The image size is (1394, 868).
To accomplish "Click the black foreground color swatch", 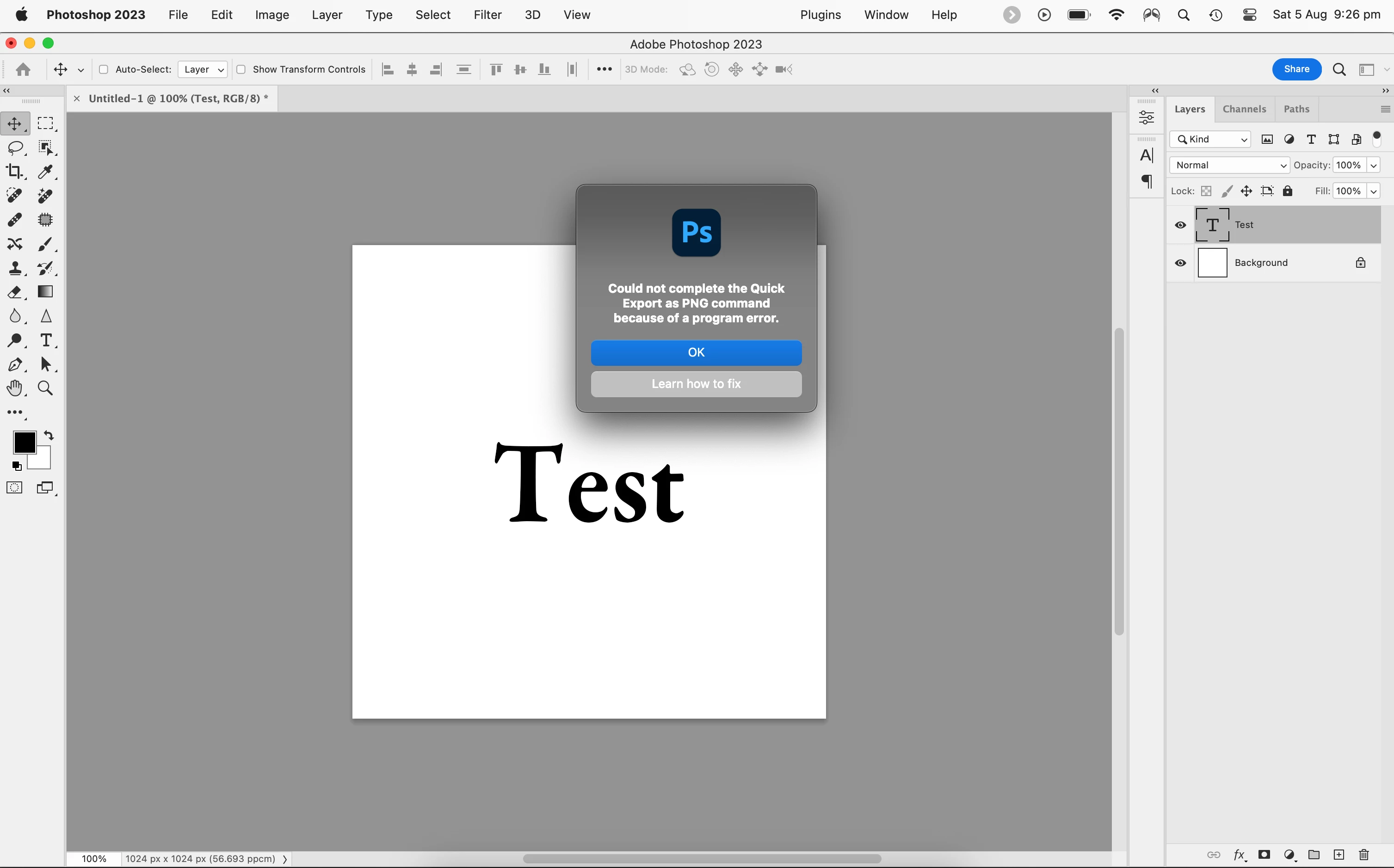I will (24, 442).
